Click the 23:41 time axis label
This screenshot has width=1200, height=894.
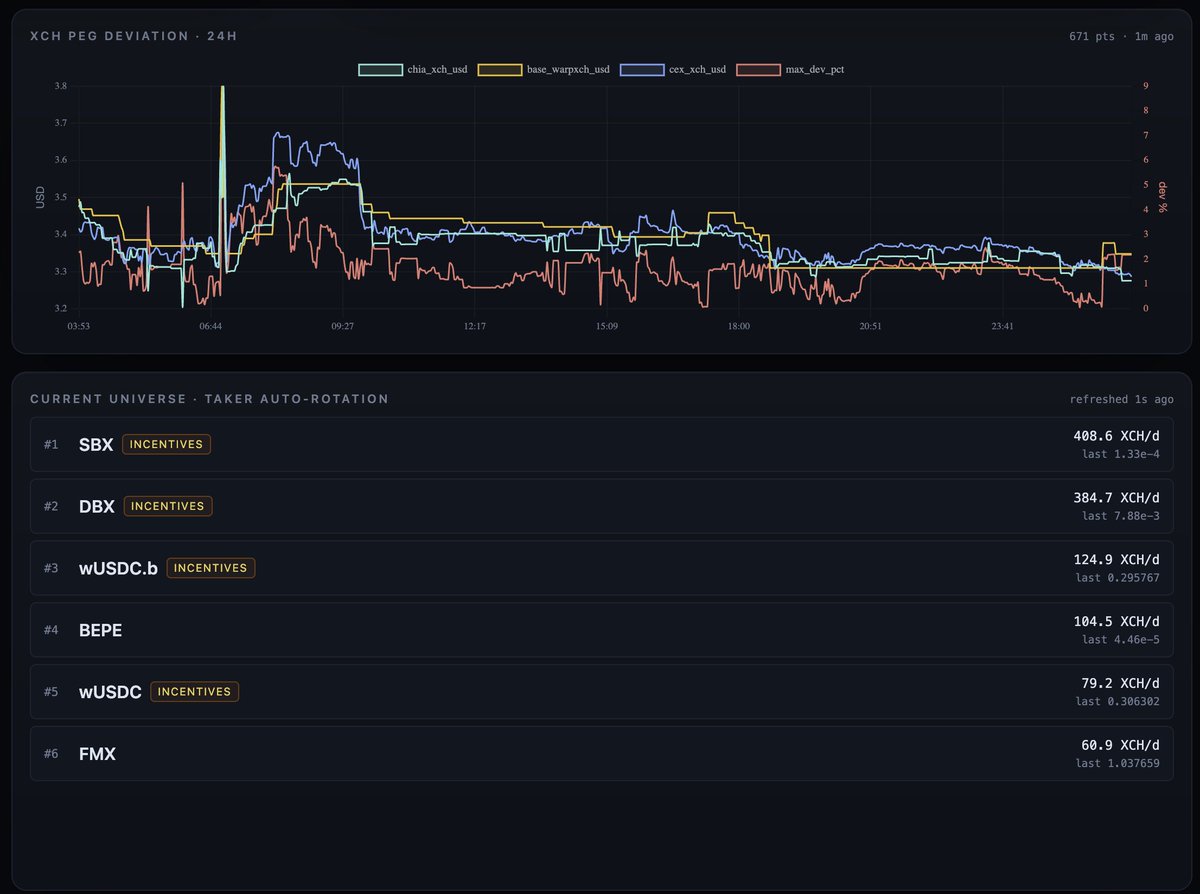click(1002, 326)
